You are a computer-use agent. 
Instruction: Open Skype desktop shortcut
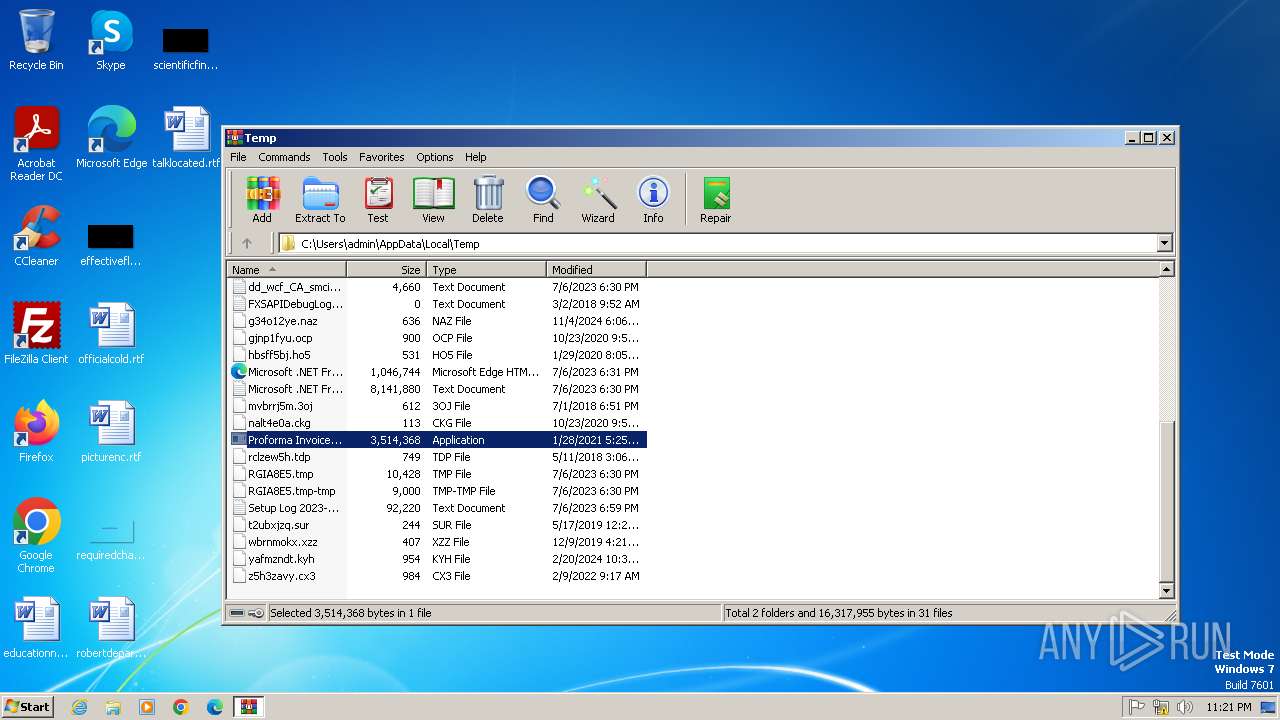(x=111, y=40)
